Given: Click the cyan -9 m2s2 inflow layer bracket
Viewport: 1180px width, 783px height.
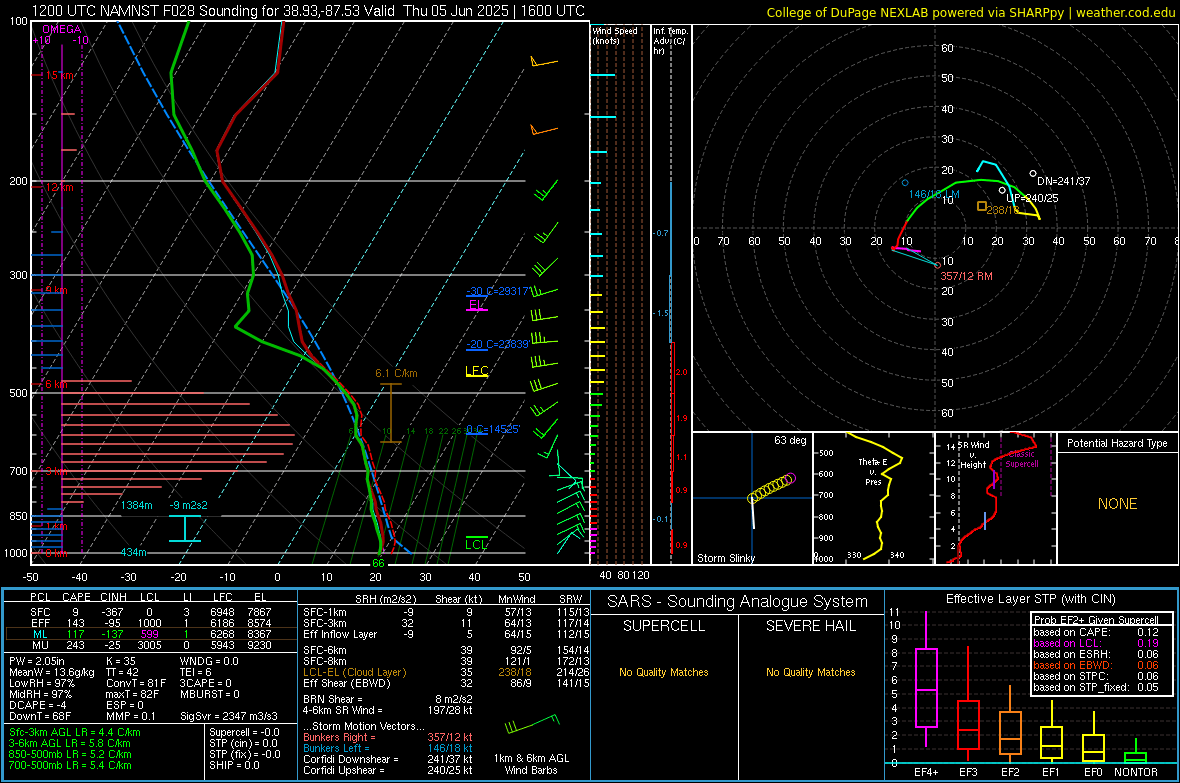Looking at the screenshot, I should tap(184, 529).
